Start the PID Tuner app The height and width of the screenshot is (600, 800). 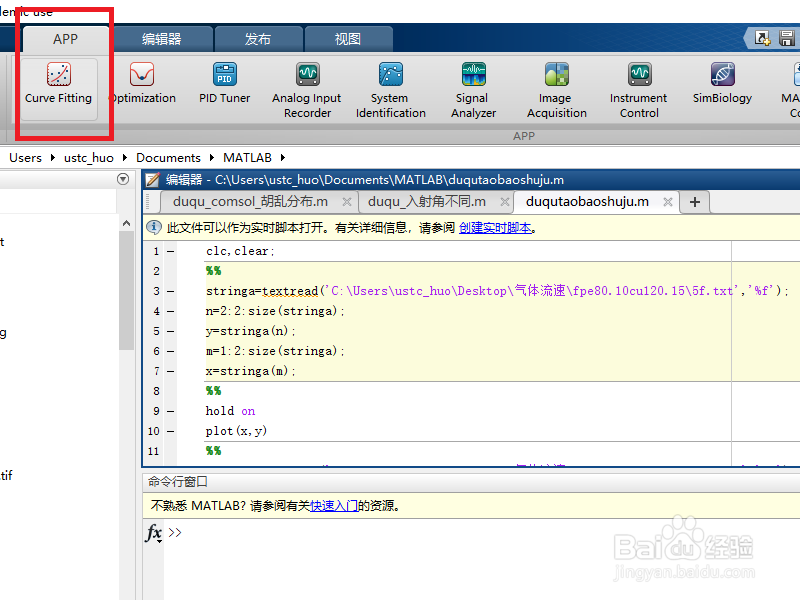[224, 84]
